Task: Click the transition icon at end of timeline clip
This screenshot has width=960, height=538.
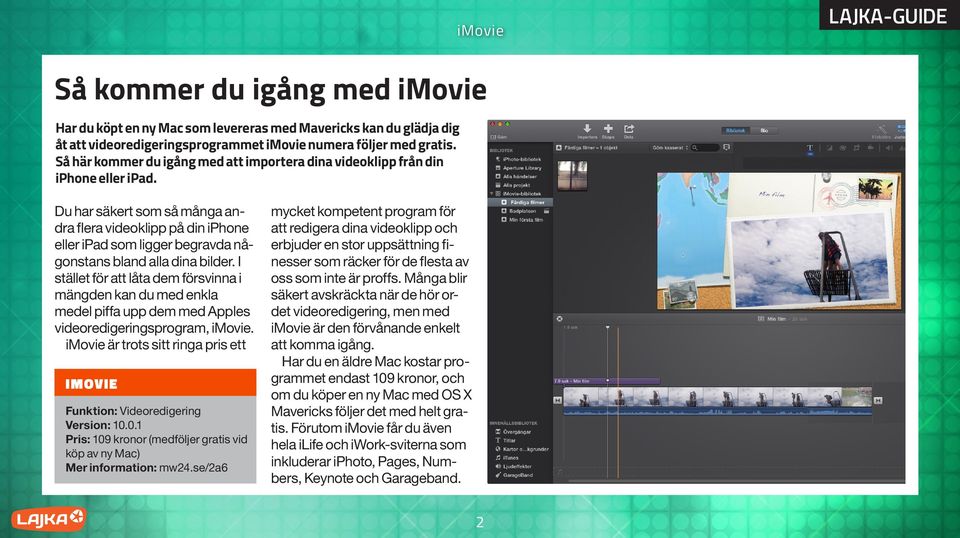Action: [x=878, y=400]
